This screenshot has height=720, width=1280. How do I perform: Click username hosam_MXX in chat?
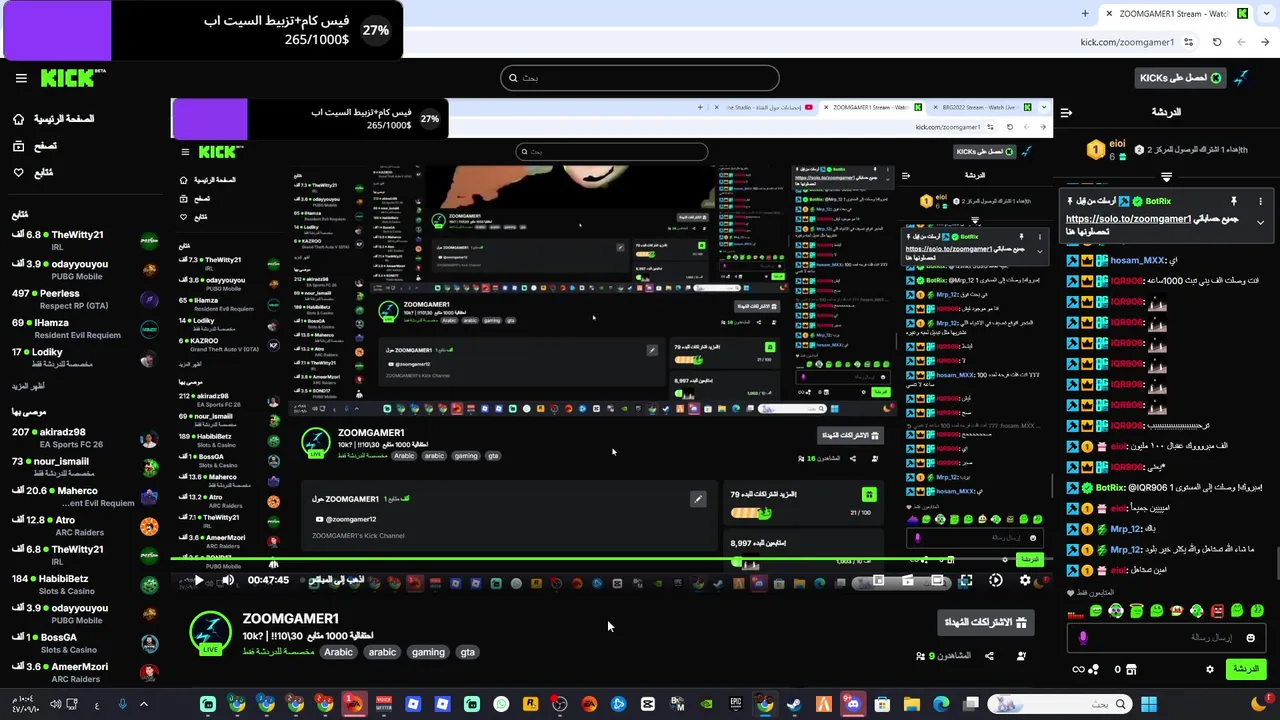(1138, 260)
